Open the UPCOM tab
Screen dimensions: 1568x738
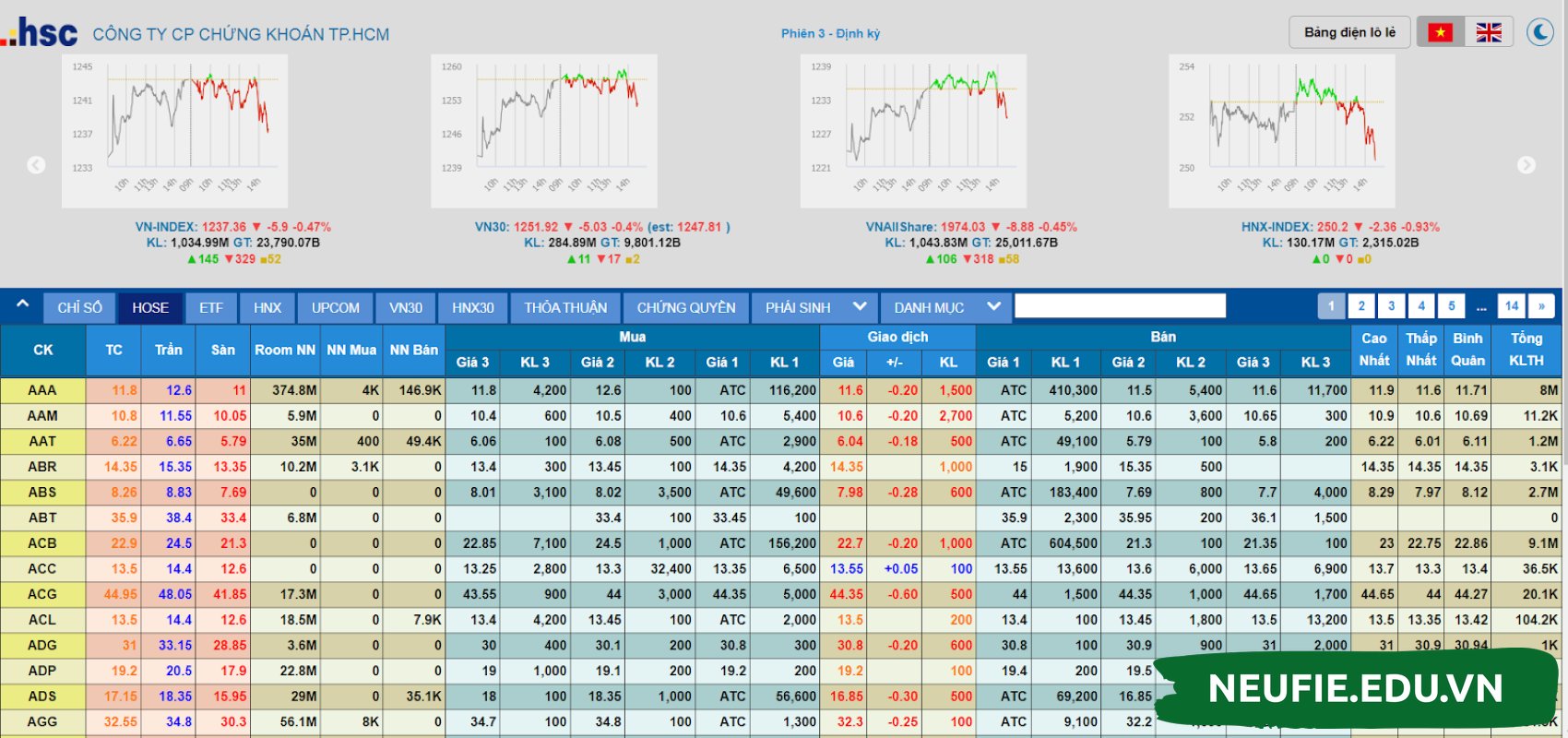336,307
